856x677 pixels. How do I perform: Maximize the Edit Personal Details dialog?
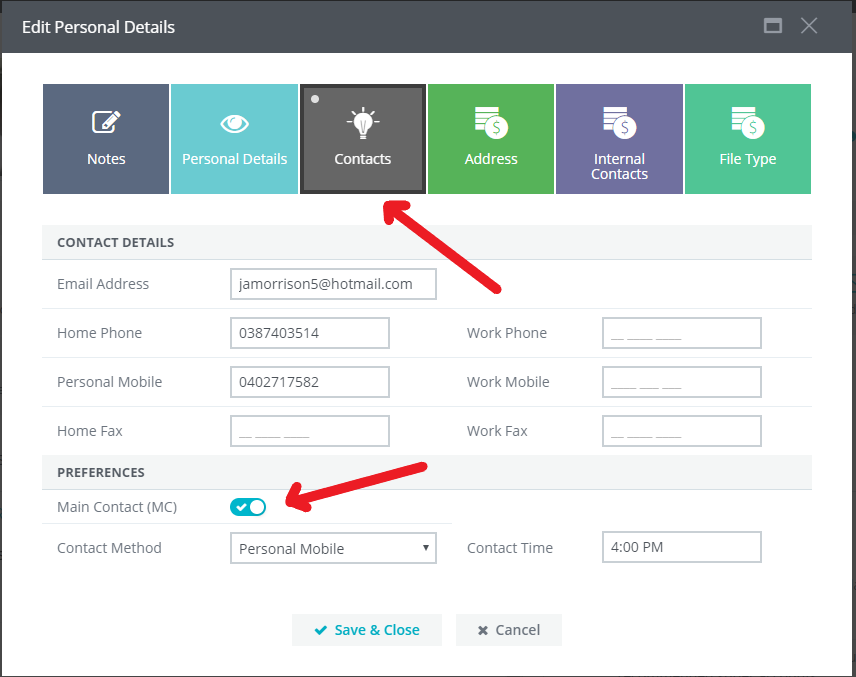pos(772,26)
